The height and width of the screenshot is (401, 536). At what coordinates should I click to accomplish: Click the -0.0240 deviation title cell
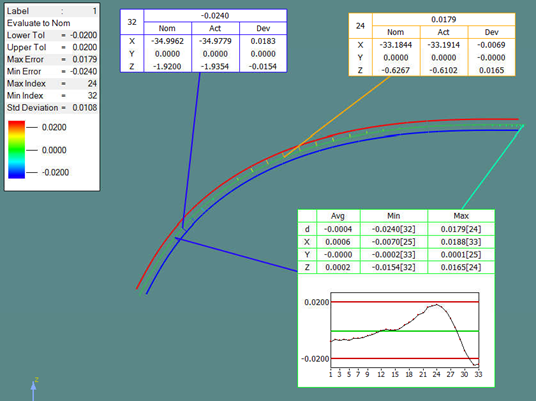pyautogui.click(x=215, y=16)
